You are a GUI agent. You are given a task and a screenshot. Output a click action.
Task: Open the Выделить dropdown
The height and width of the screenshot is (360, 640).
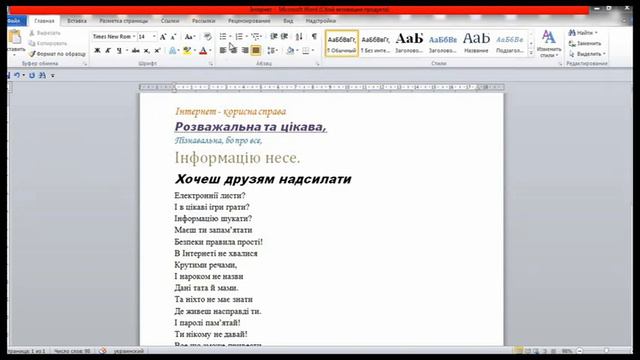click(587, 54)
